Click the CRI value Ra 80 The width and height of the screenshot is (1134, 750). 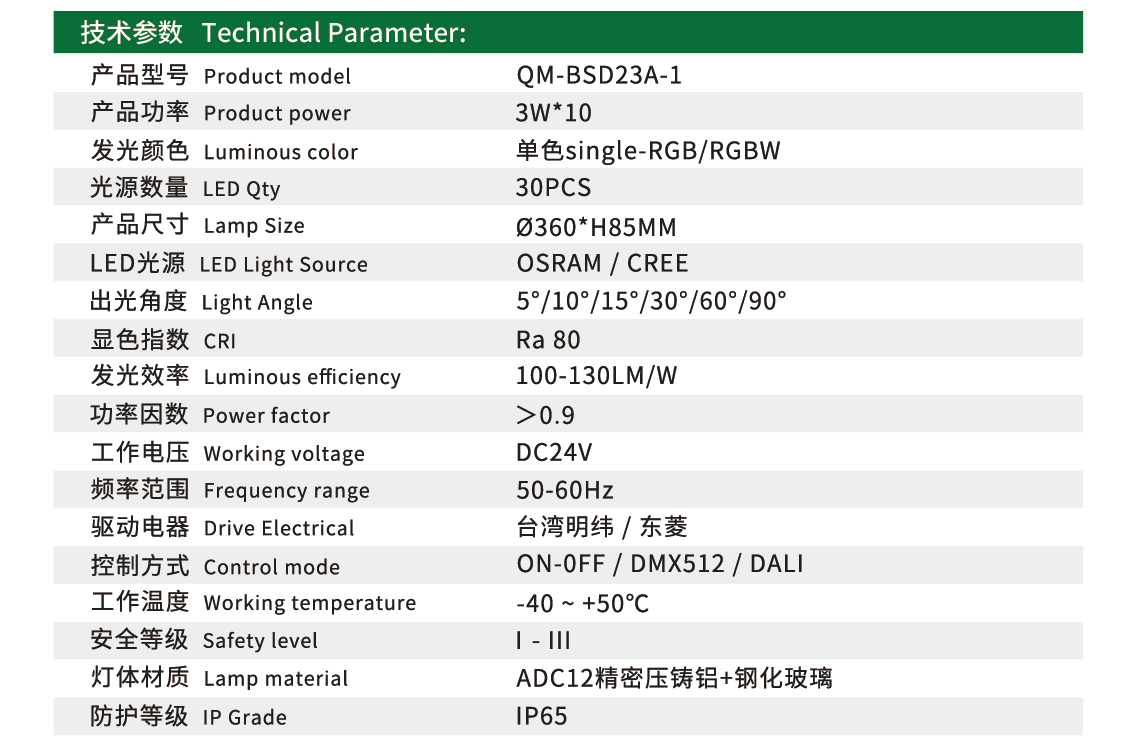coord(548,340)
